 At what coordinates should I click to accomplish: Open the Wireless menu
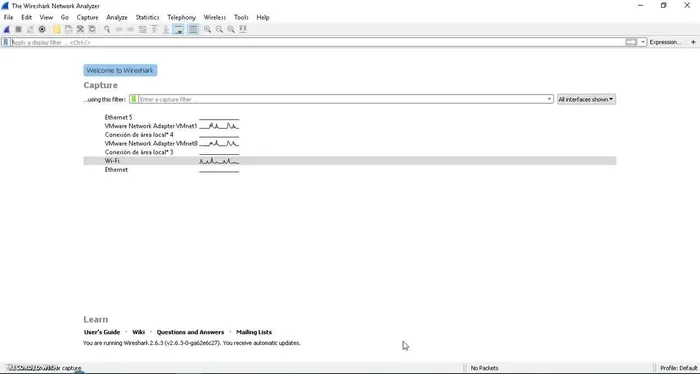[x=215, y=17]
